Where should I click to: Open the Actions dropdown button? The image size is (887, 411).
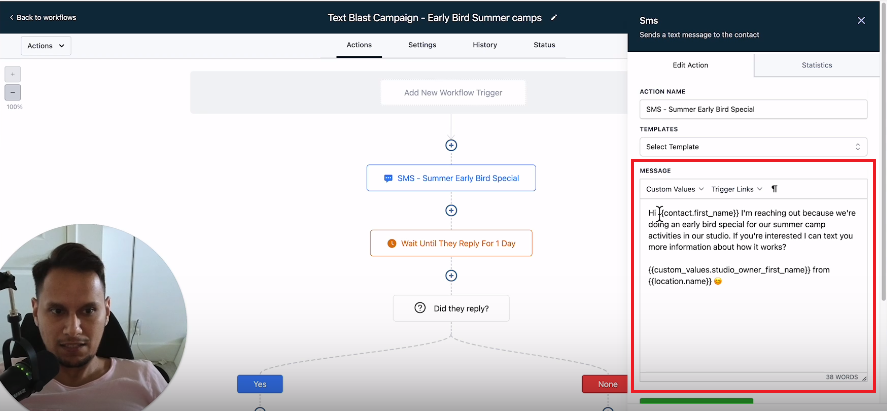pos(46,46)
